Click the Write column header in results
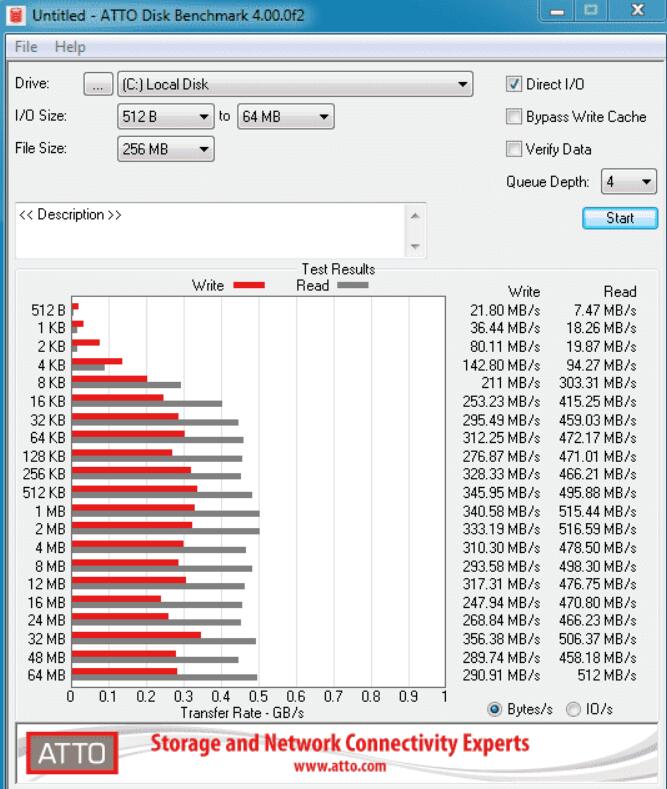667x789 pixels. pyautogui.click(x=524, y=291)
